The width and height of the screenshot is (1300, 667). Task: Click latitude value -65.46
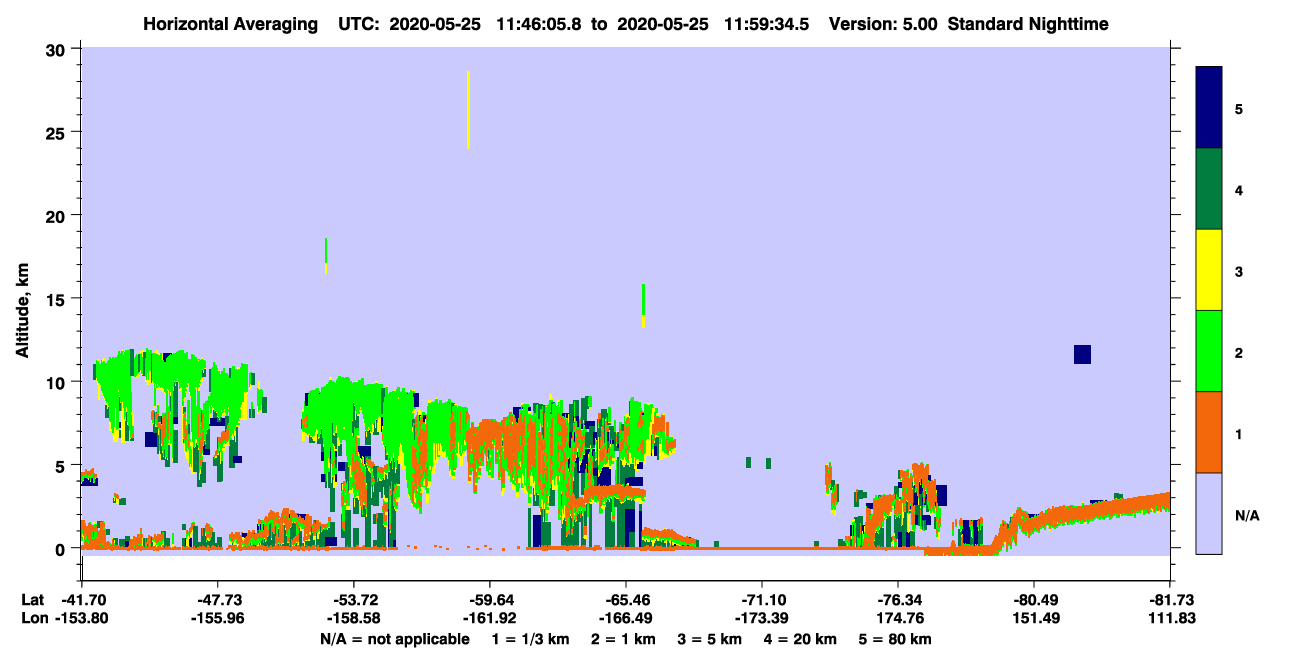625,600
